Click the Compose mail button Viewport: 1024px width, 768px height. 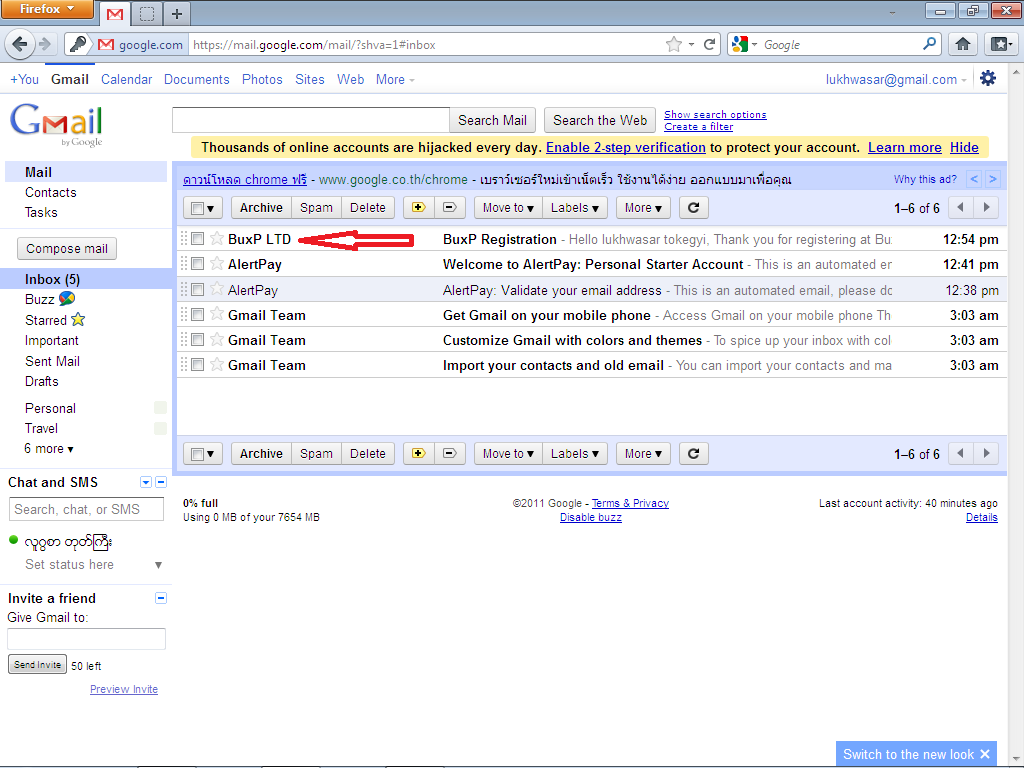tap(67, 248)
